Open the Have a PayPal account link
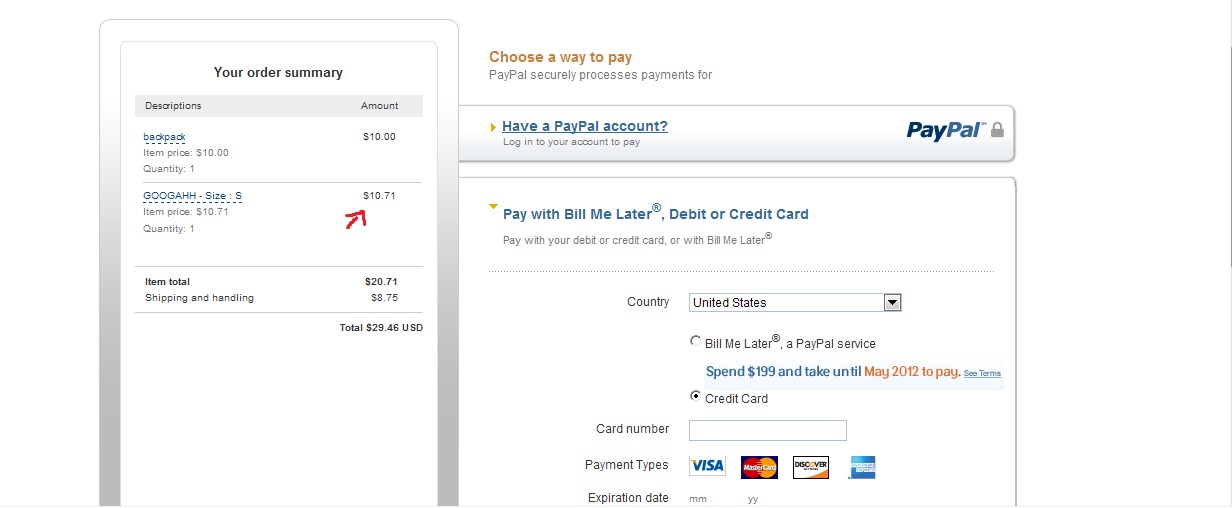This screenshot has width=1232, height=508. (584, 126)
